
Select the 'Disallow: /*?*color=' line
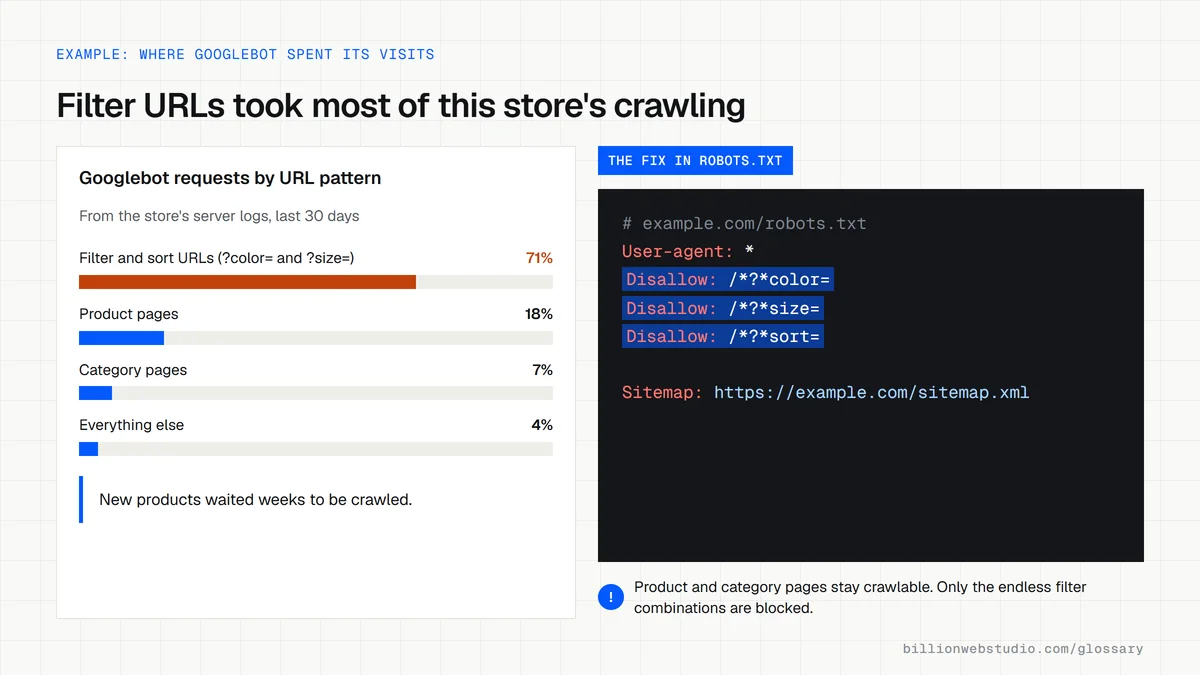click(728, 280)
